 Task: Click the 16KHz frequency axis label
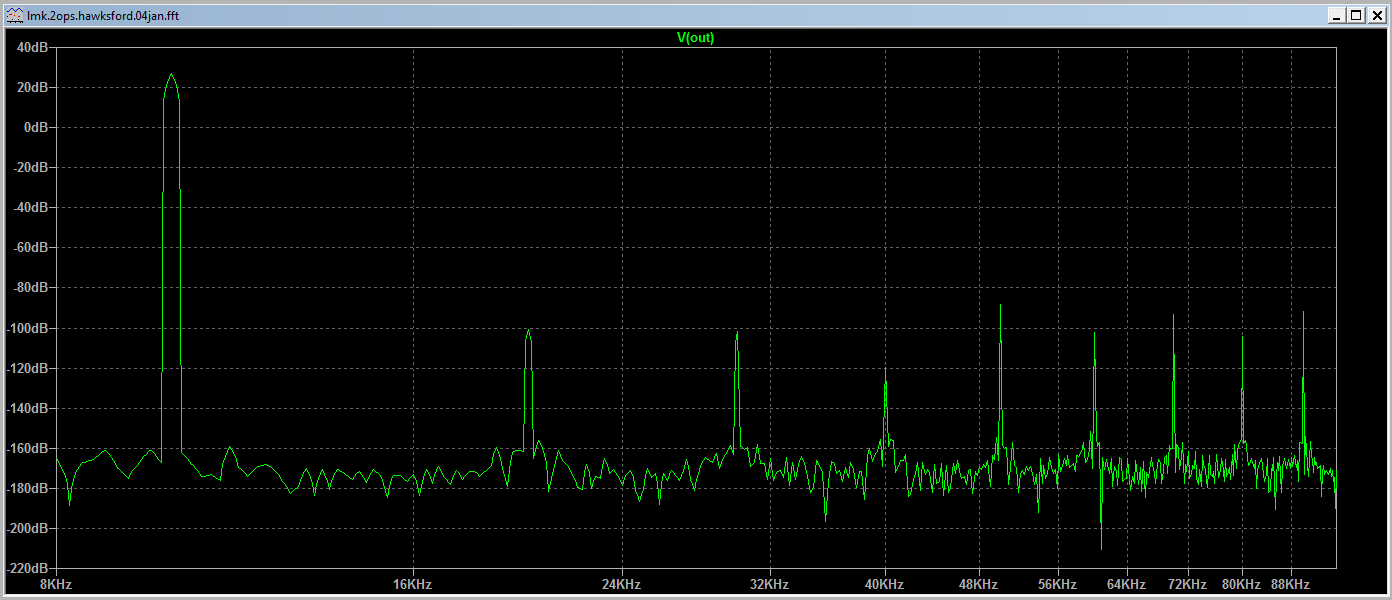point(412,584)
